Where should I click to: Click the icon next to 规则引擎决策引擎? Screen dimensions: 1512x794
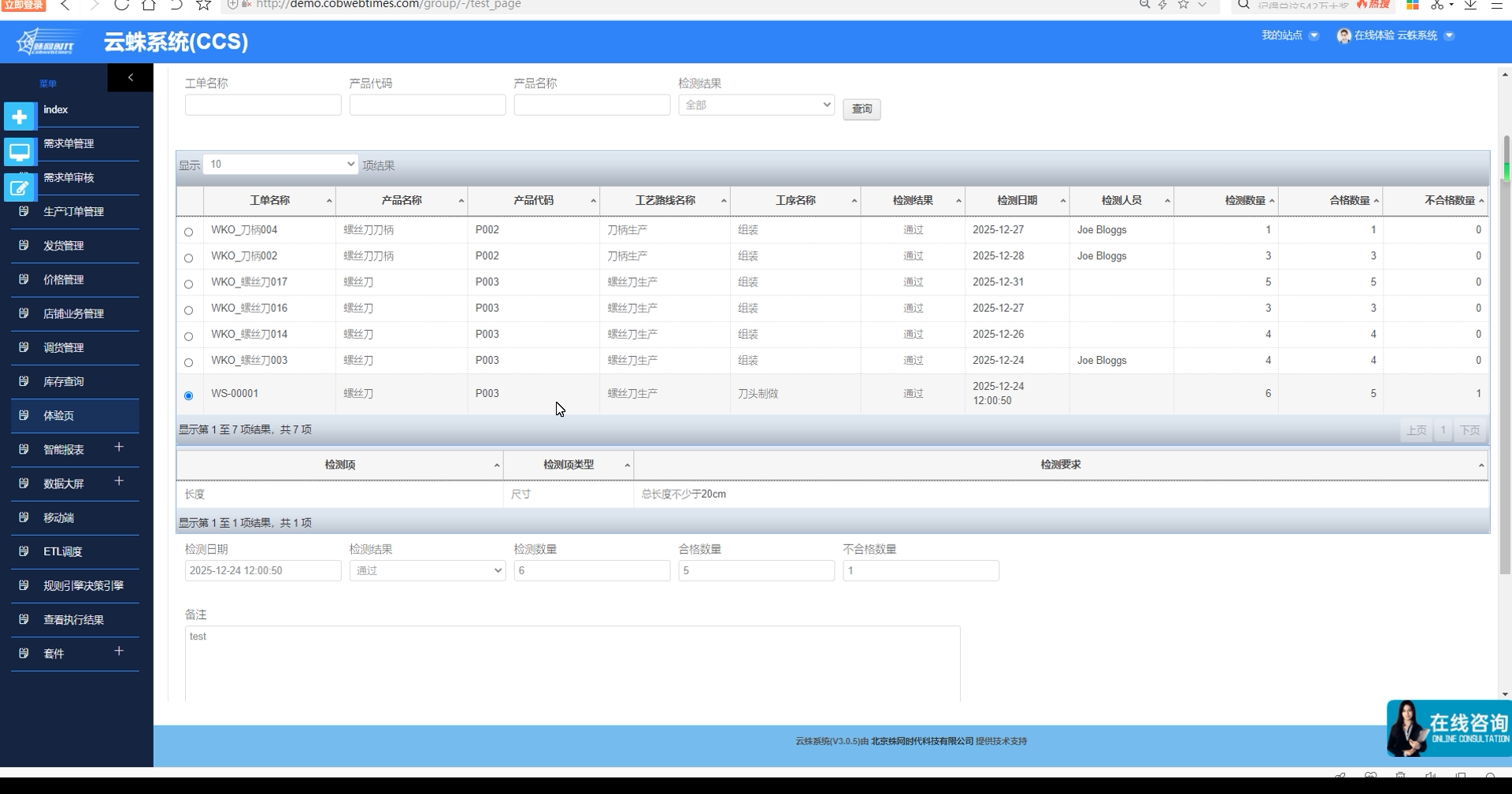(x=24, y=584)
